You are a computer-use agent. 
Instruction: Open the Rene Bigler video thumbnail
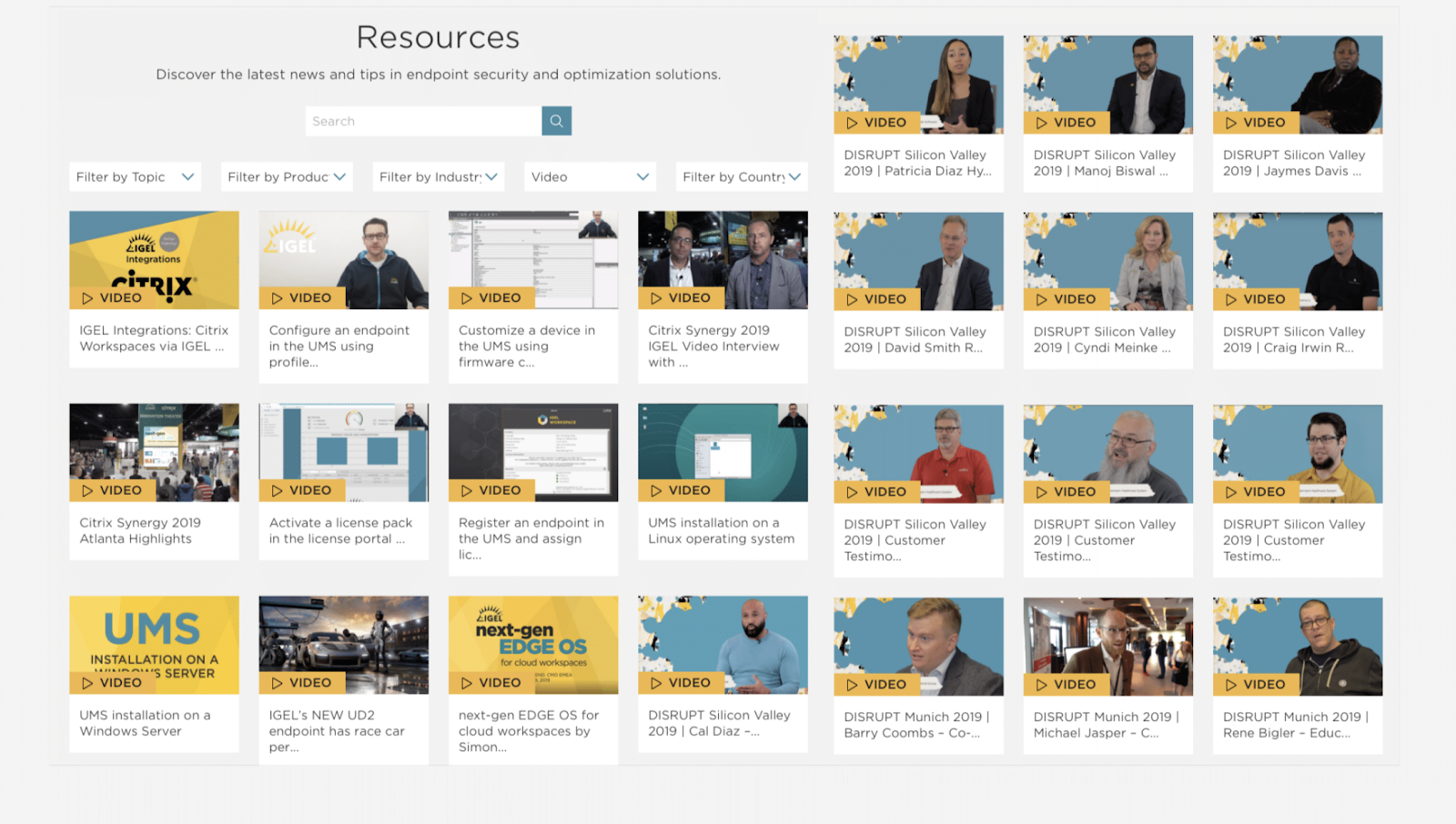pos(1298,647)
